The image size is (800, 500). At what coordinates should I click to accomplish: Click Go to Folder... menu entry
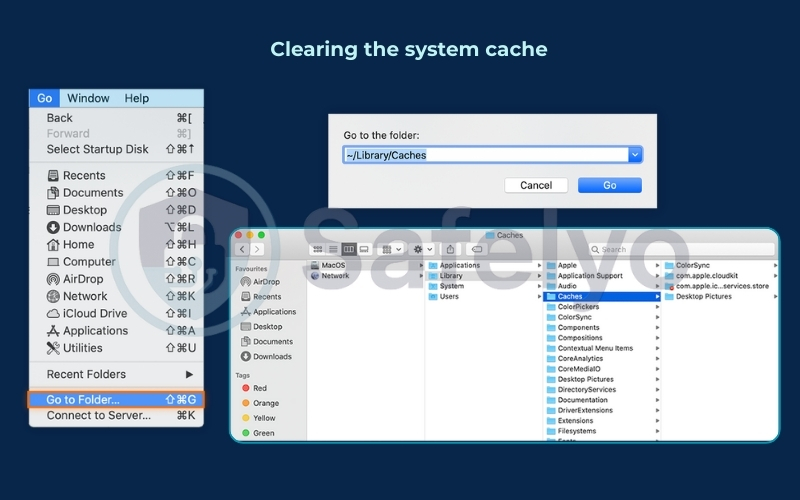coord(116,399)
